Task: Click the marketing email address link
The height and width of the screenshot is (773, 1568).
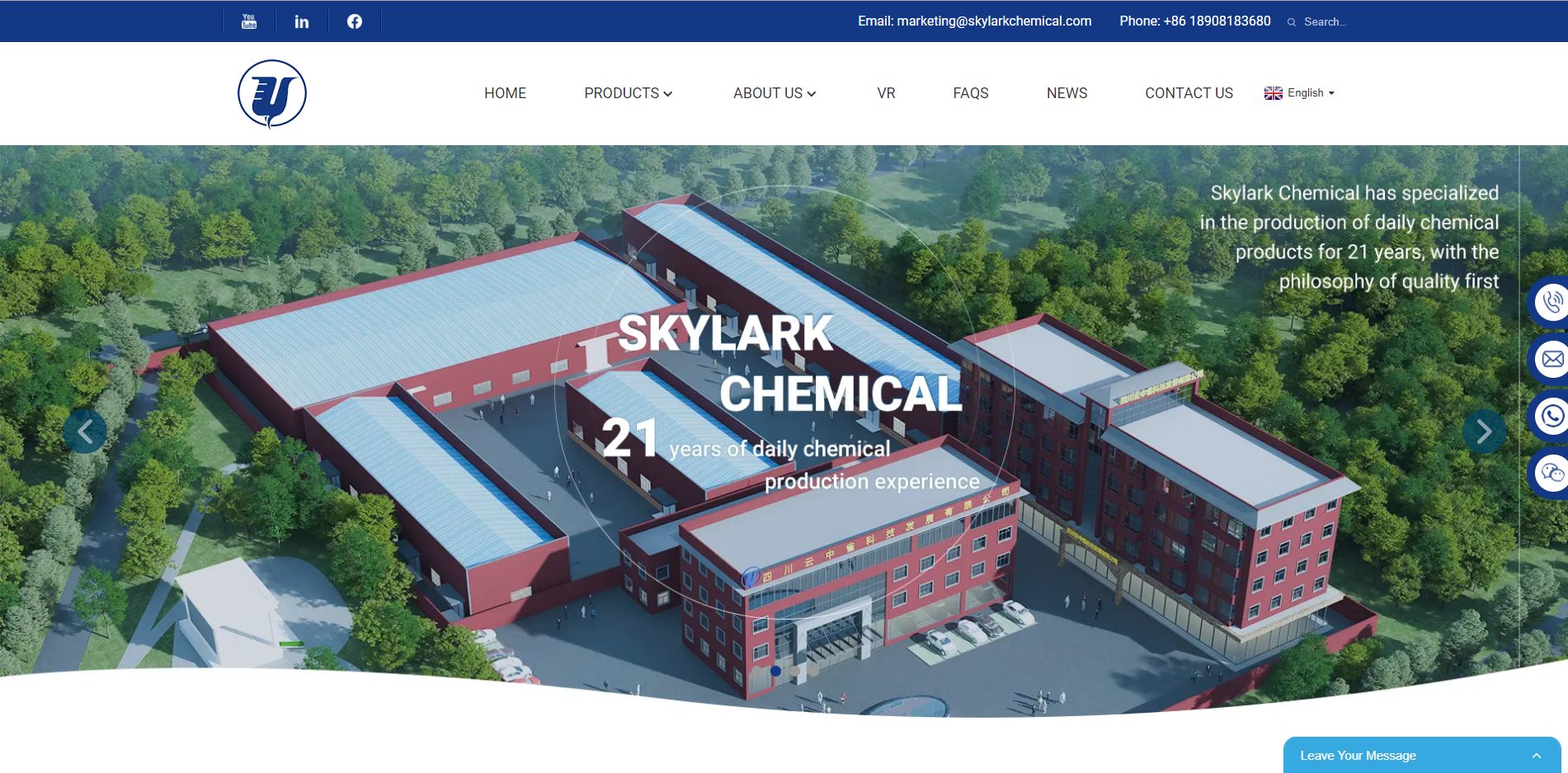Action: click(x=974, y=21)
